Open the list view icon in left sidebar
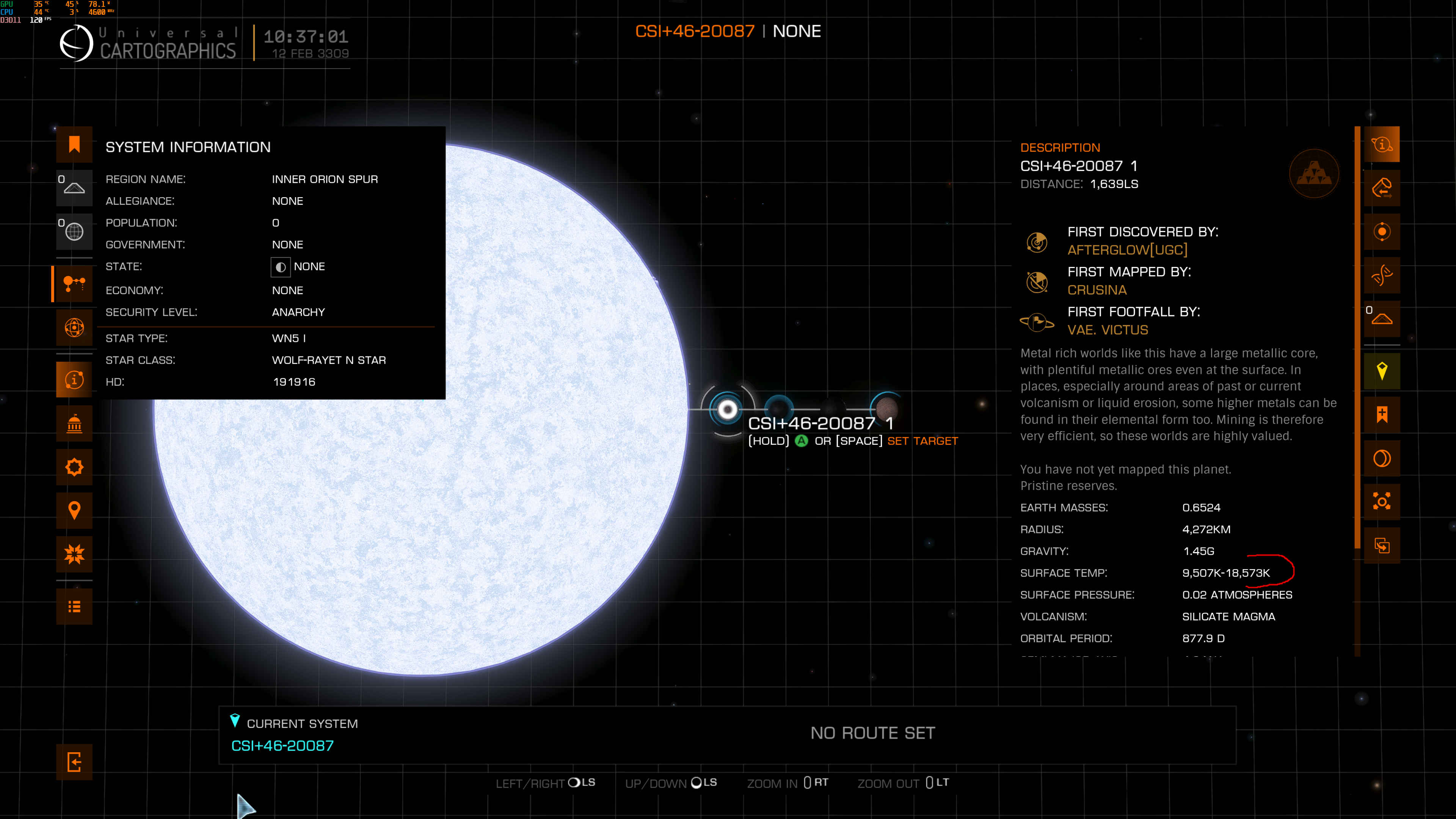This screenshot has width=1456, height=819. point(74,607)
